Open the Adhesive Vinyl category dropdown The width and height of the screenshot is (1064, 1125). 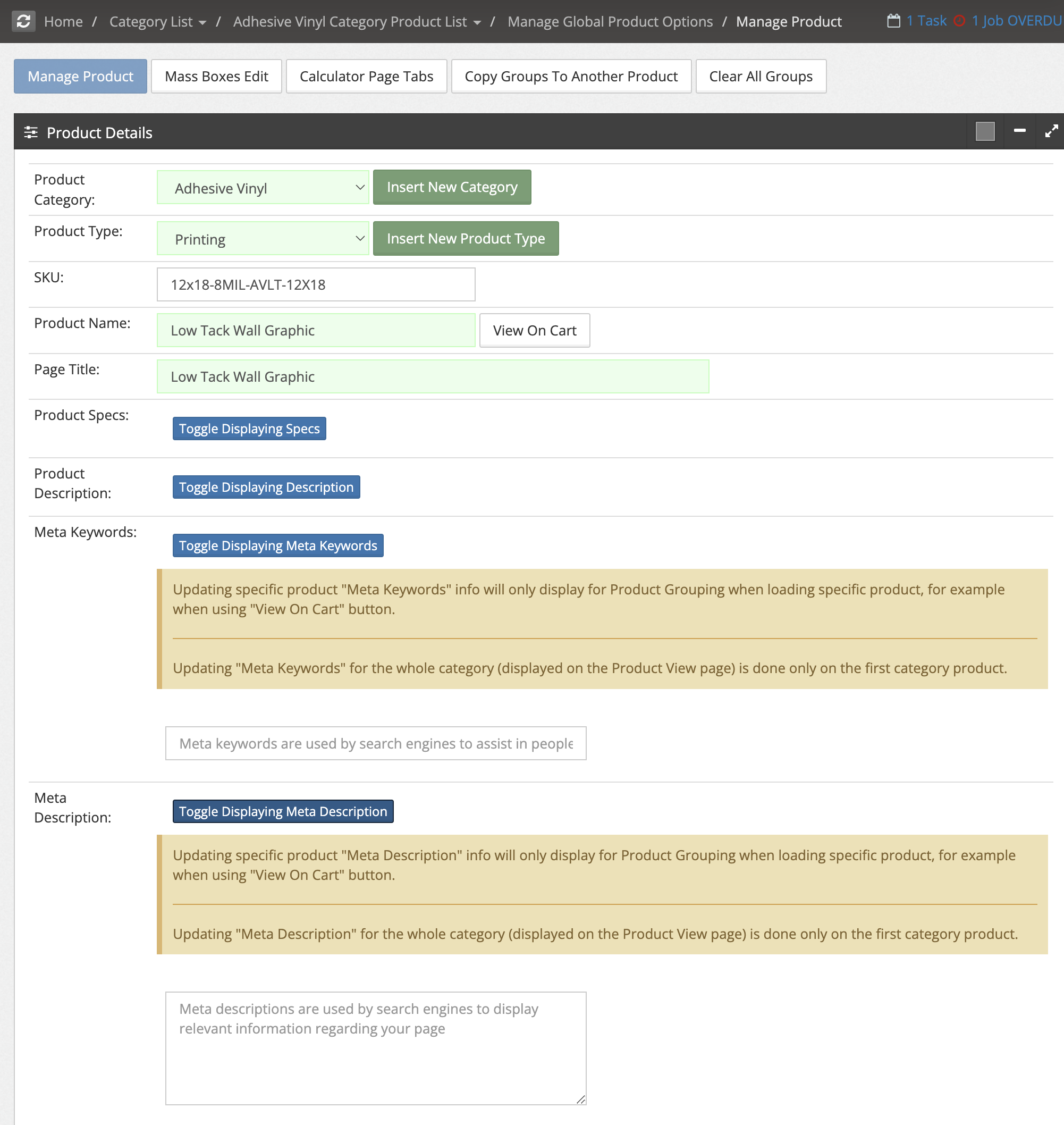[263, 188]
